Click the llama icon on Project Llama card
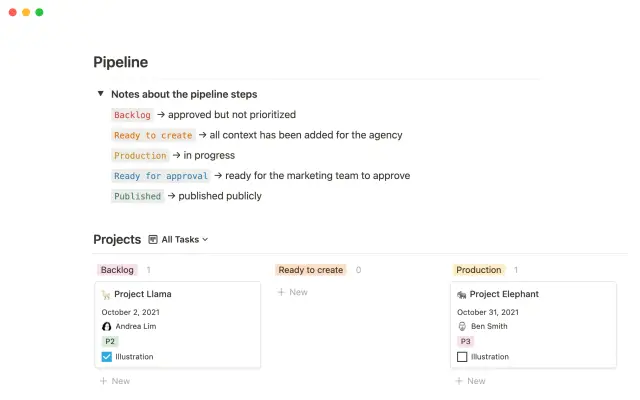This screenshot has width=640, height=400. [106, 295]
